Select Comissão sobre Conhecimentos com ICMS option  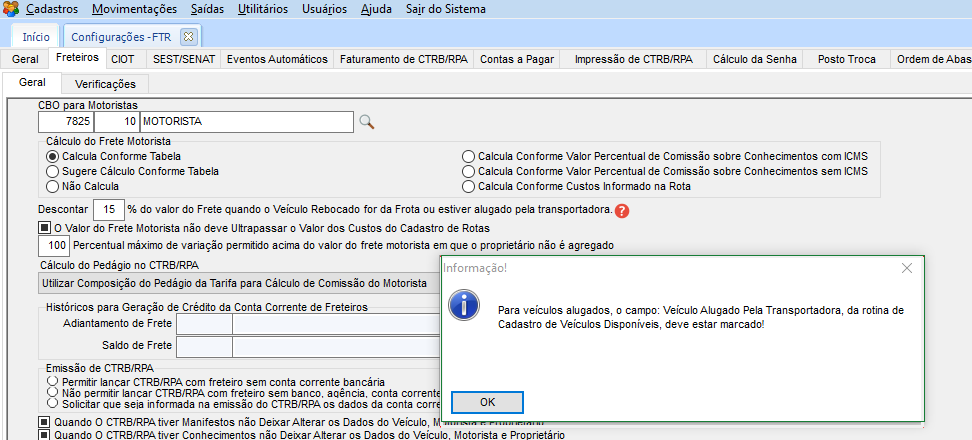(469, 156)
